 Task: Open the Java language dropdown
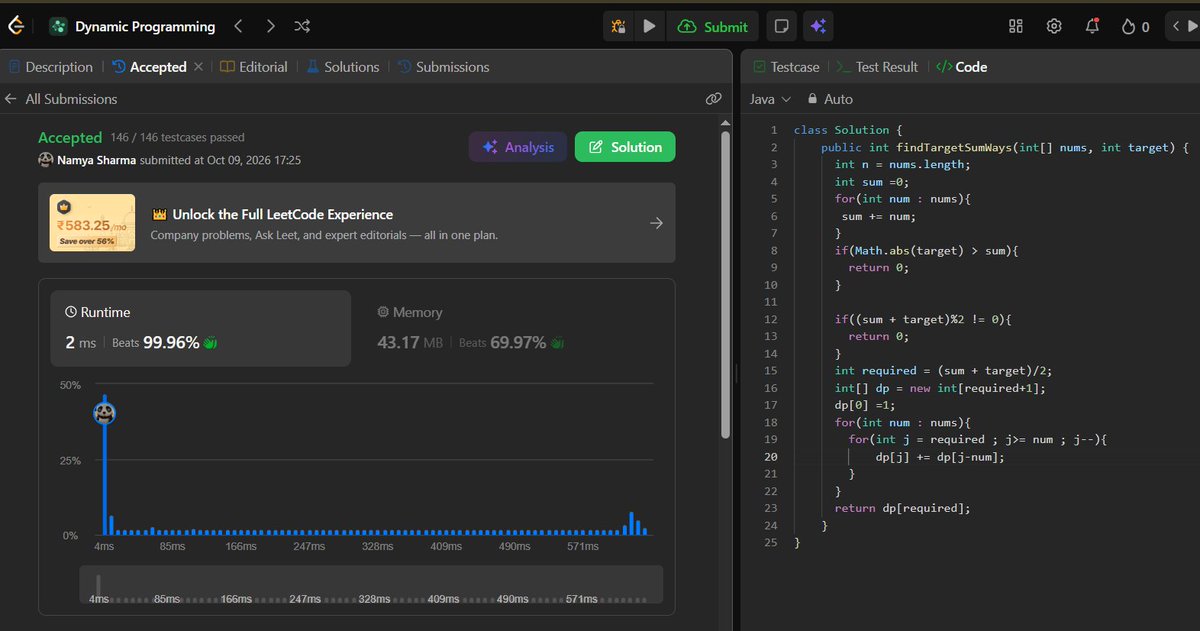[x=770, y=99]
